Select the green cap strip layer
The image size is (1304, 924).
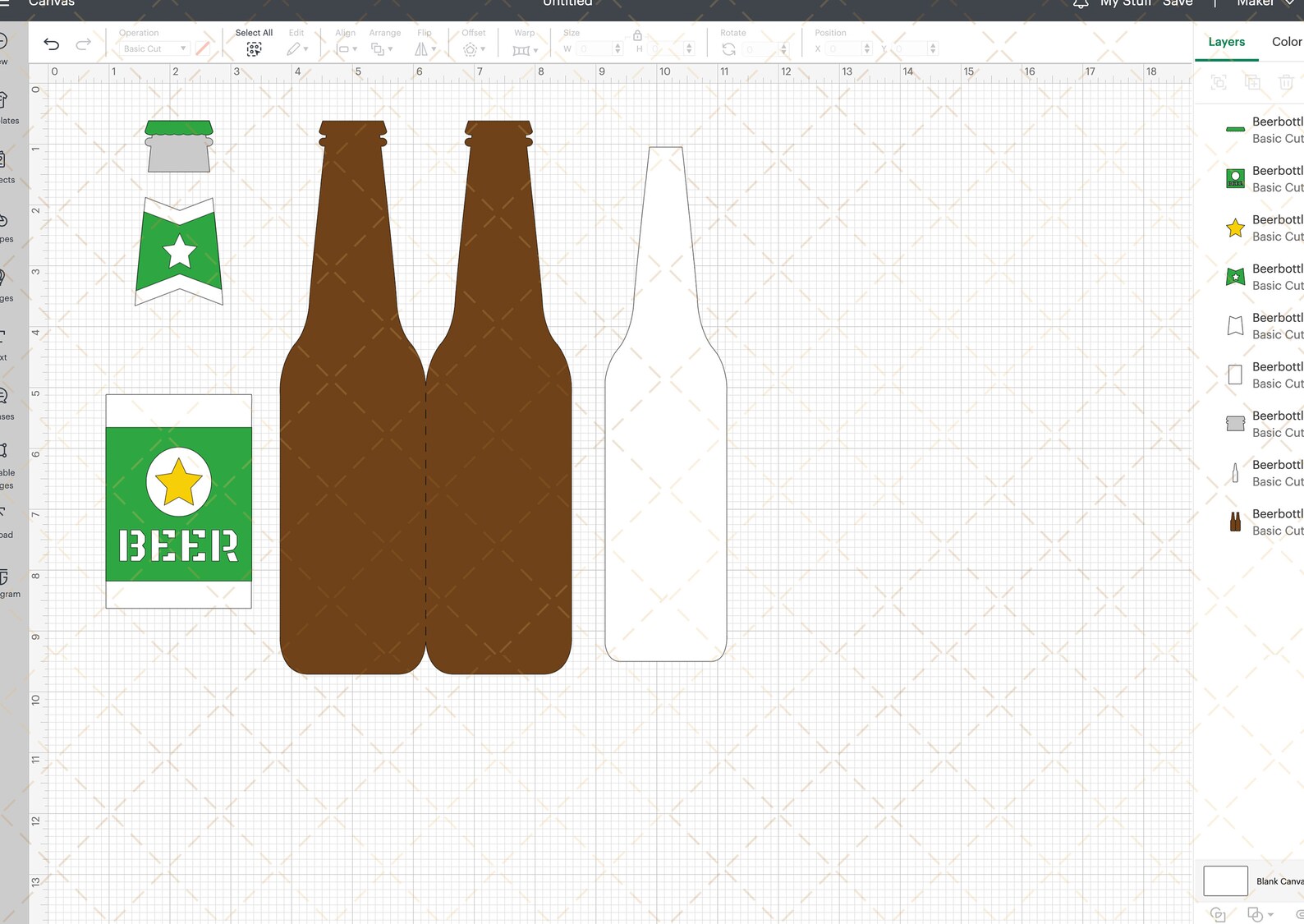click(x=1250, y=130)
